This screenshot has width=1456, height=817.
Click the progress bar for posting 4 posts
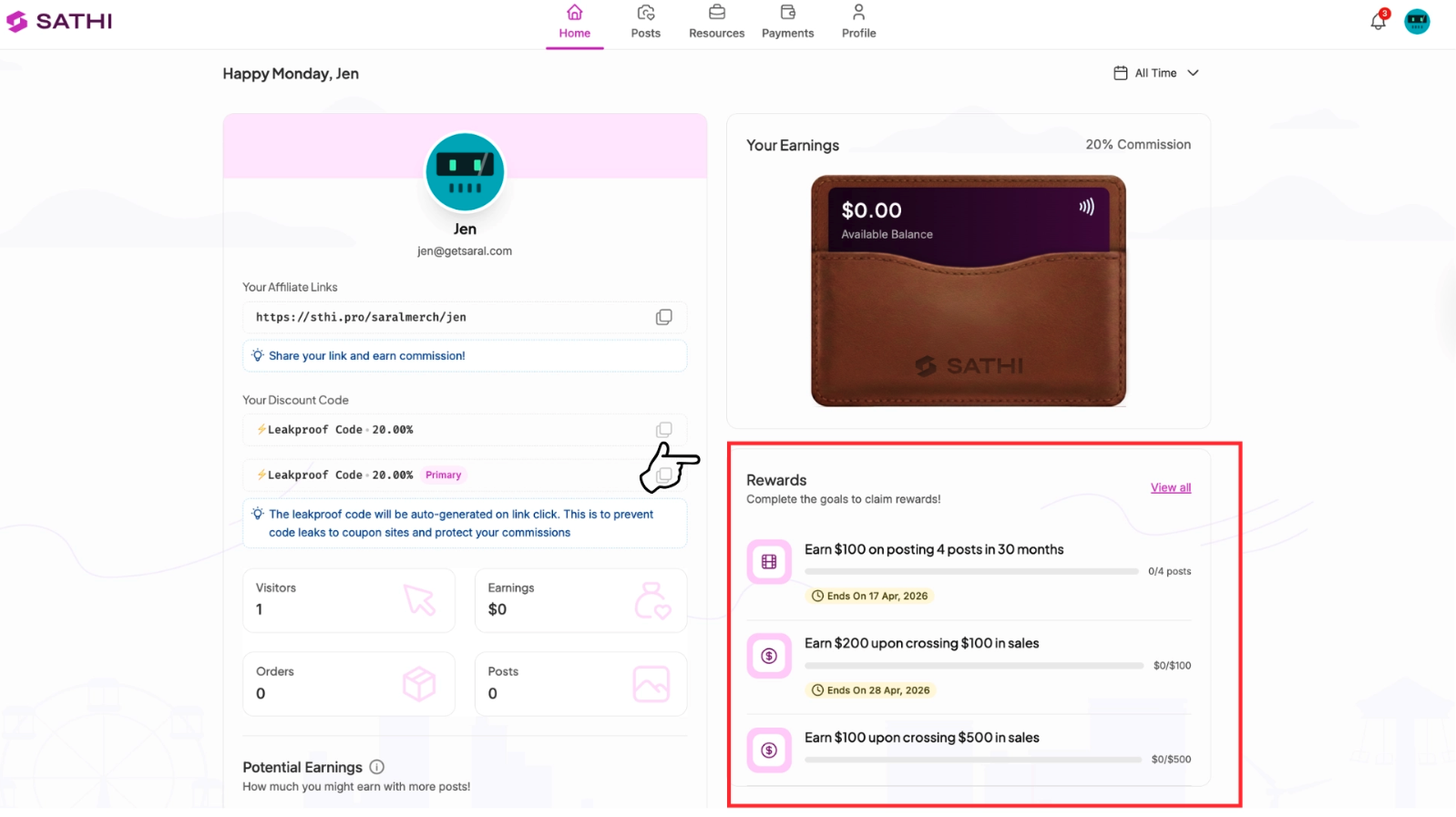971,571
